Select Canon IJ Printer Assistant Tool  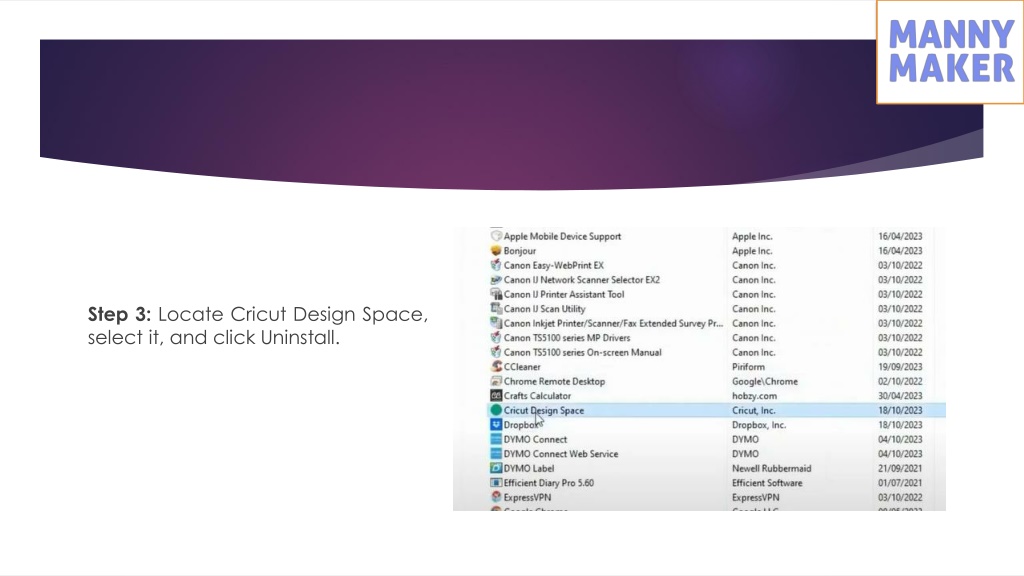(x=564, y=294)
